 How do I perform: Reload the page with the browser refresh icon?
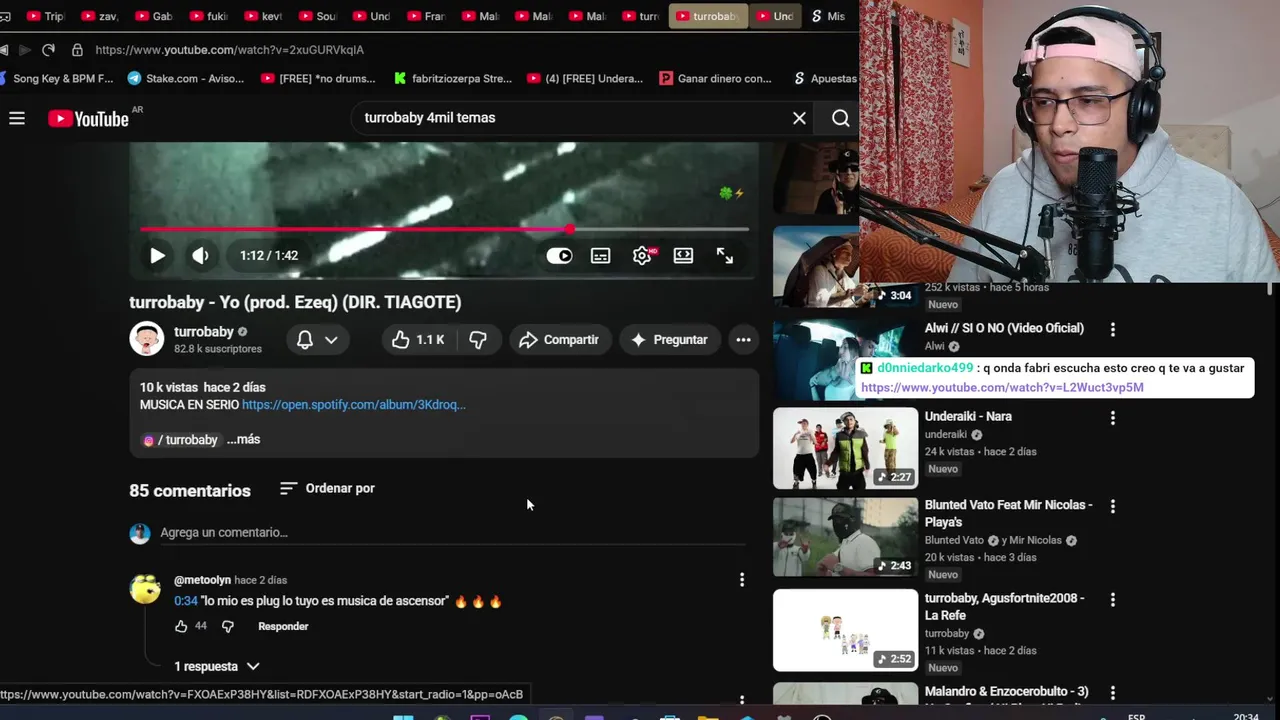(48, 50)
